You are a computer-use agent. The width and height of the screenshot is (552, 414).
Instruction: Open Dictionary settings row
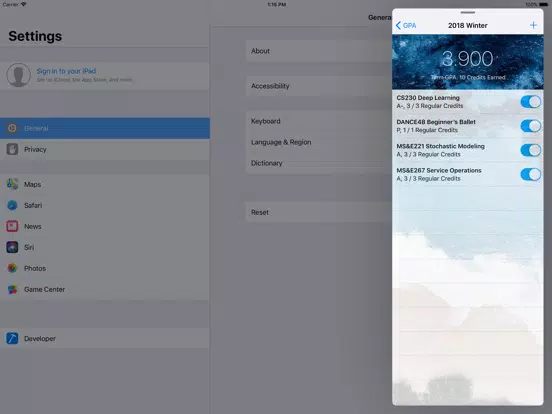tap(319, 163)
